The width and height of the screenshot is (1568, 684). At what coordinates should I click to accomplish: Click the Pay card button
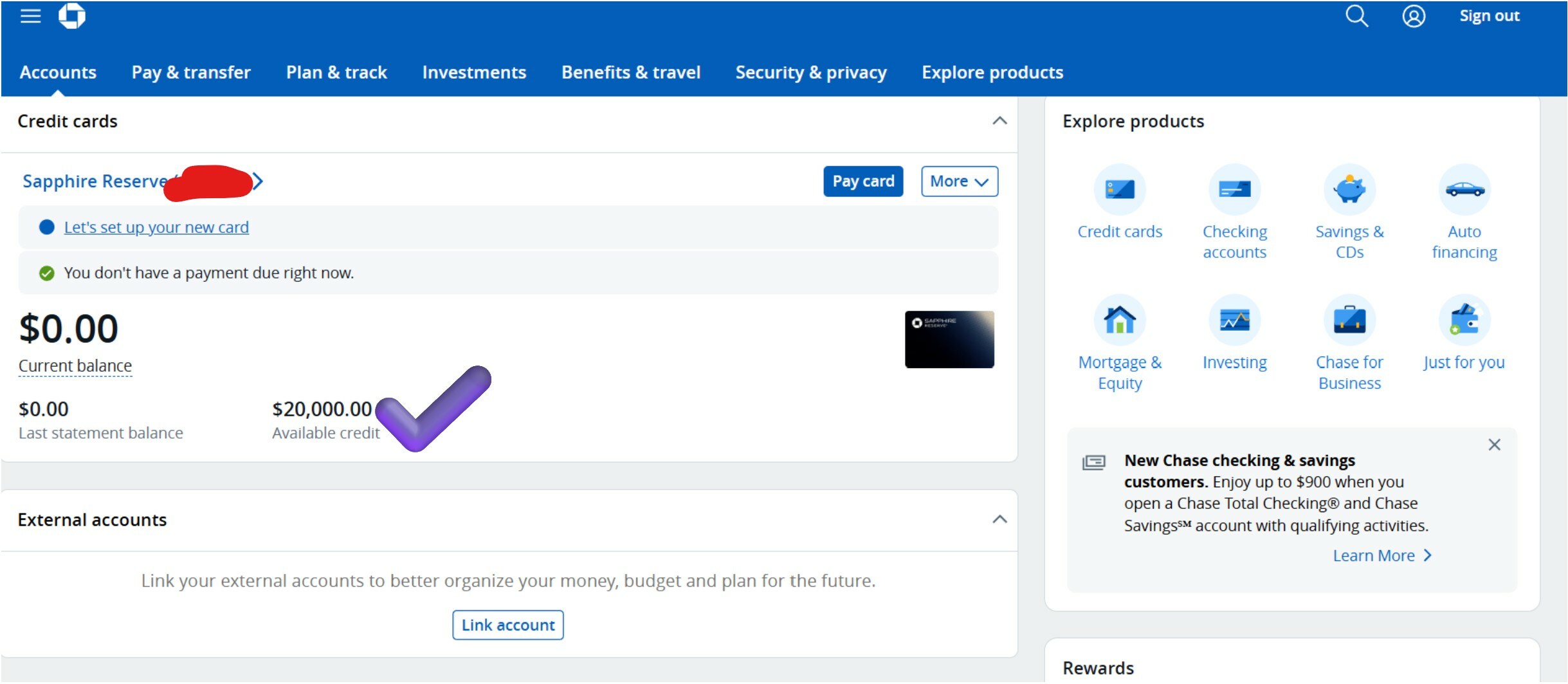pyautogui.click(x=863, y=181)
